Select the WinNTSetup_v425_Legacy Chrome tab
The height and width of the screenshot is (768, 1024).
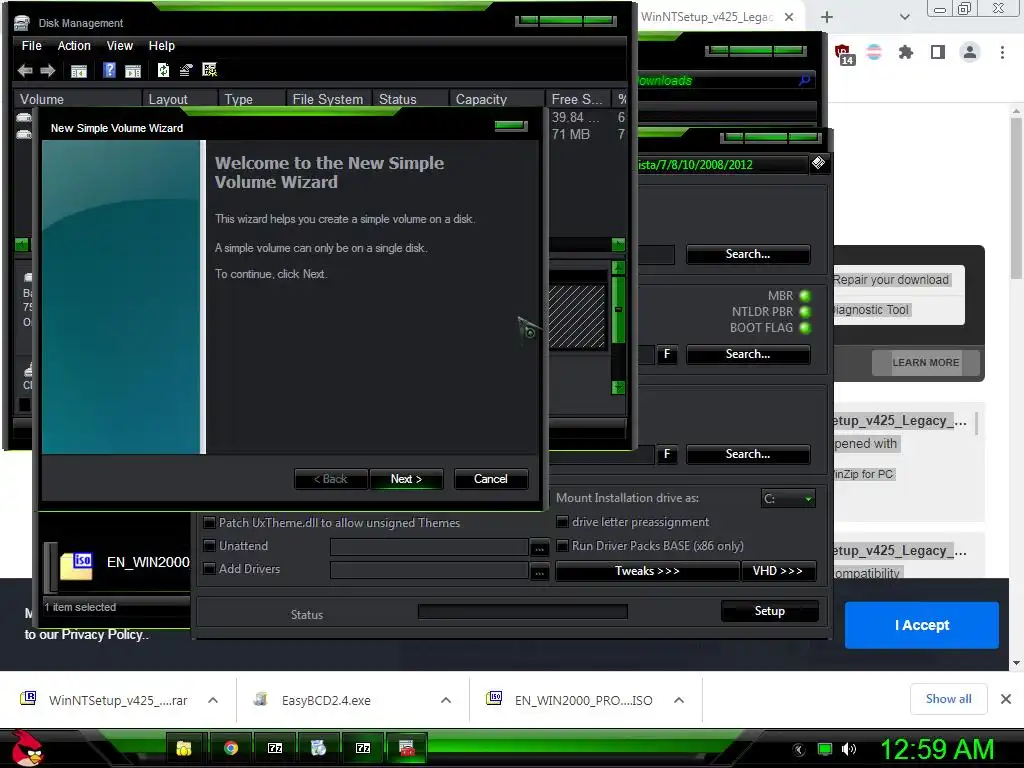click(707, 17)
